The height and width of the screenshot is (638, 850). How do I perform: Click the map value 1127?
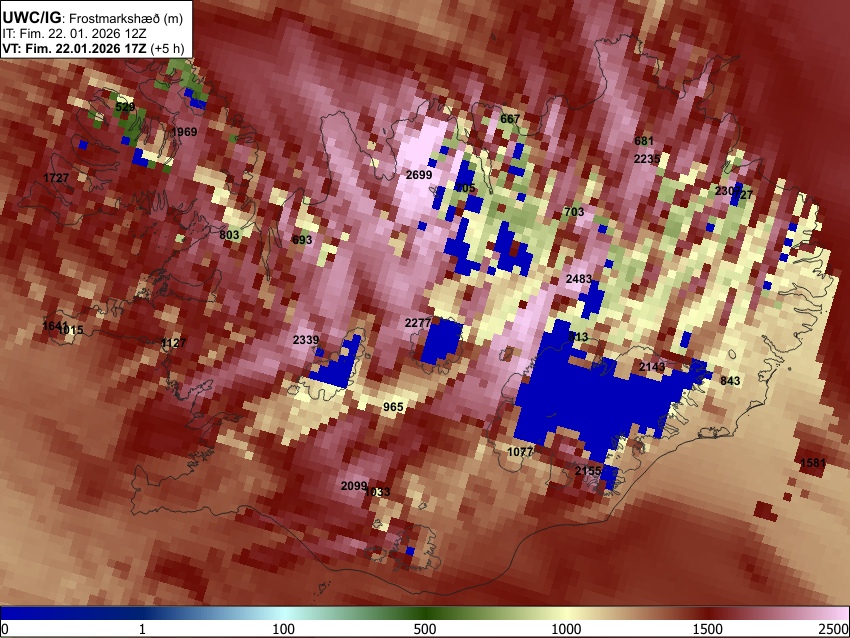[173, 343]
